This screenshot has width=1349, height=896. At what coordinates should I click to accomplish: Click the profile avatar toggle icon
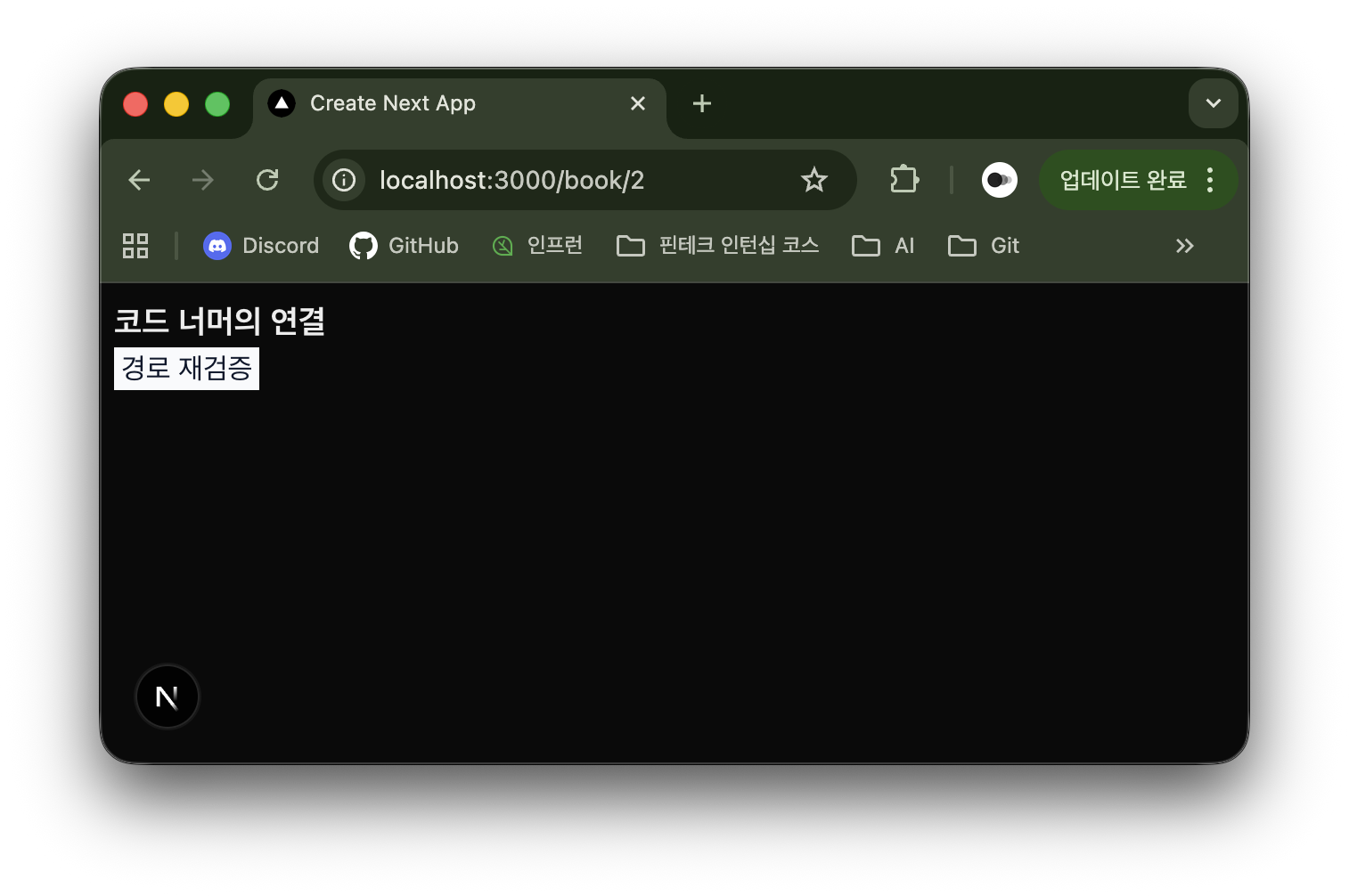click(x=999, y=180)
